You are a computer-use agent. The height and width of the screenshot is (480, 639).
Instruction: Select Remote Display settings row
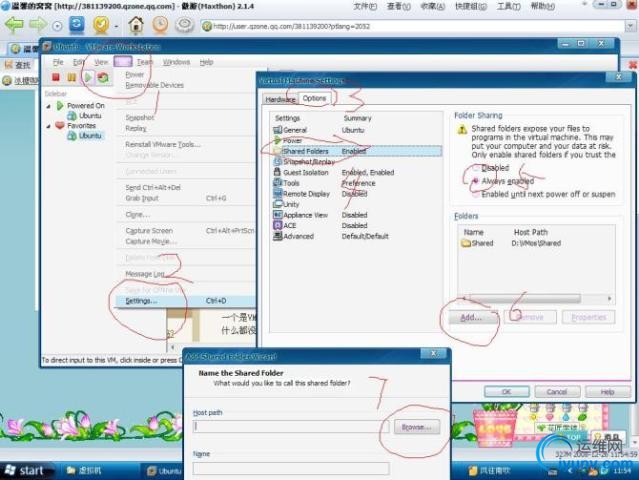(x=302, y=194)
